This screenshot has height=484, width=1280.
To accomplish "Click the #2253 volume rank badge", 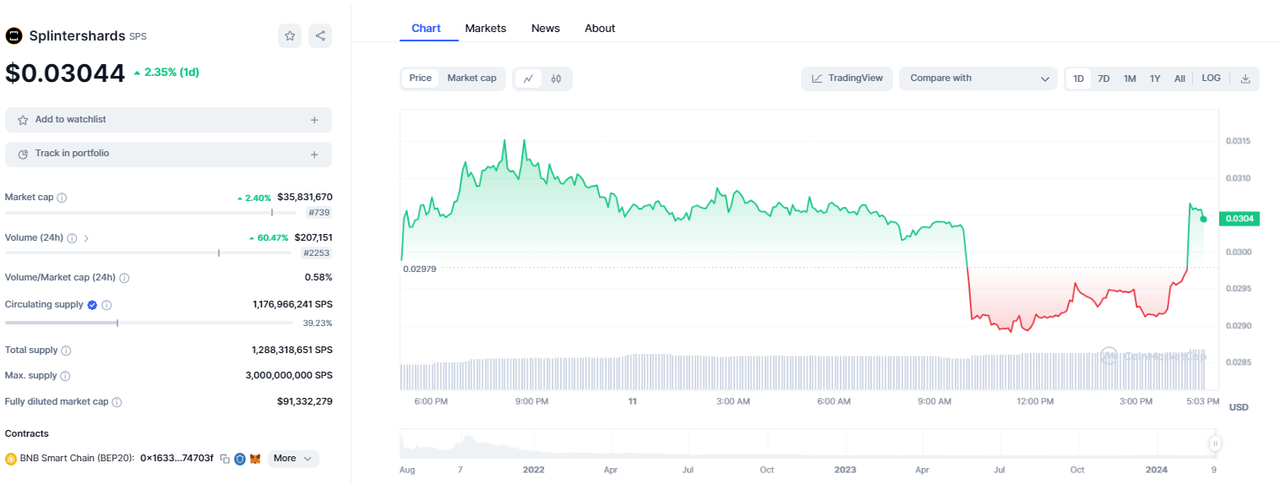I will (317, 253).
